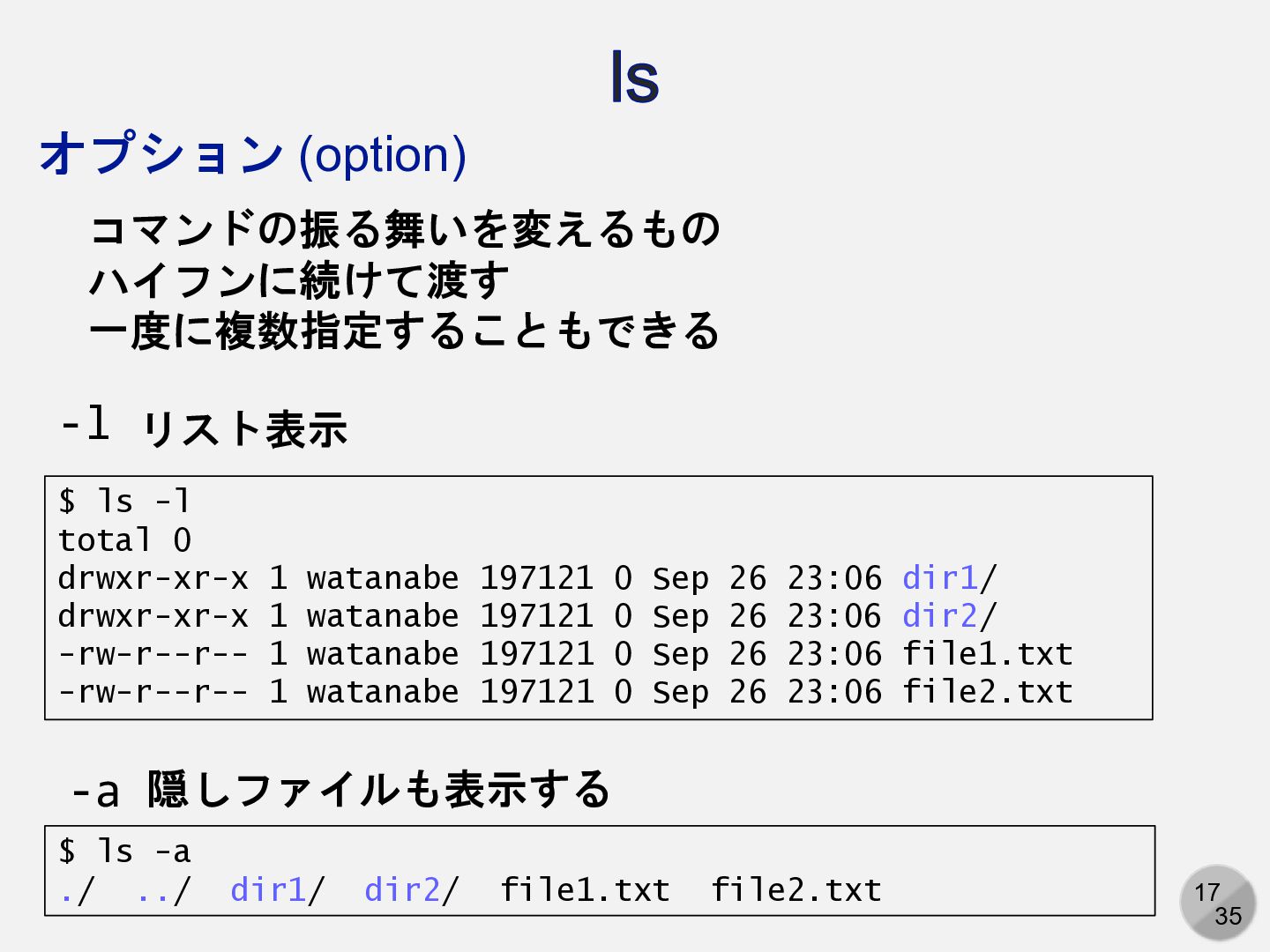Image resolution: width=1270 pixels, height=952 pixels.
Task: Click the line コマンドの振る舞いを変えるもの
Action: pos(405,229)
